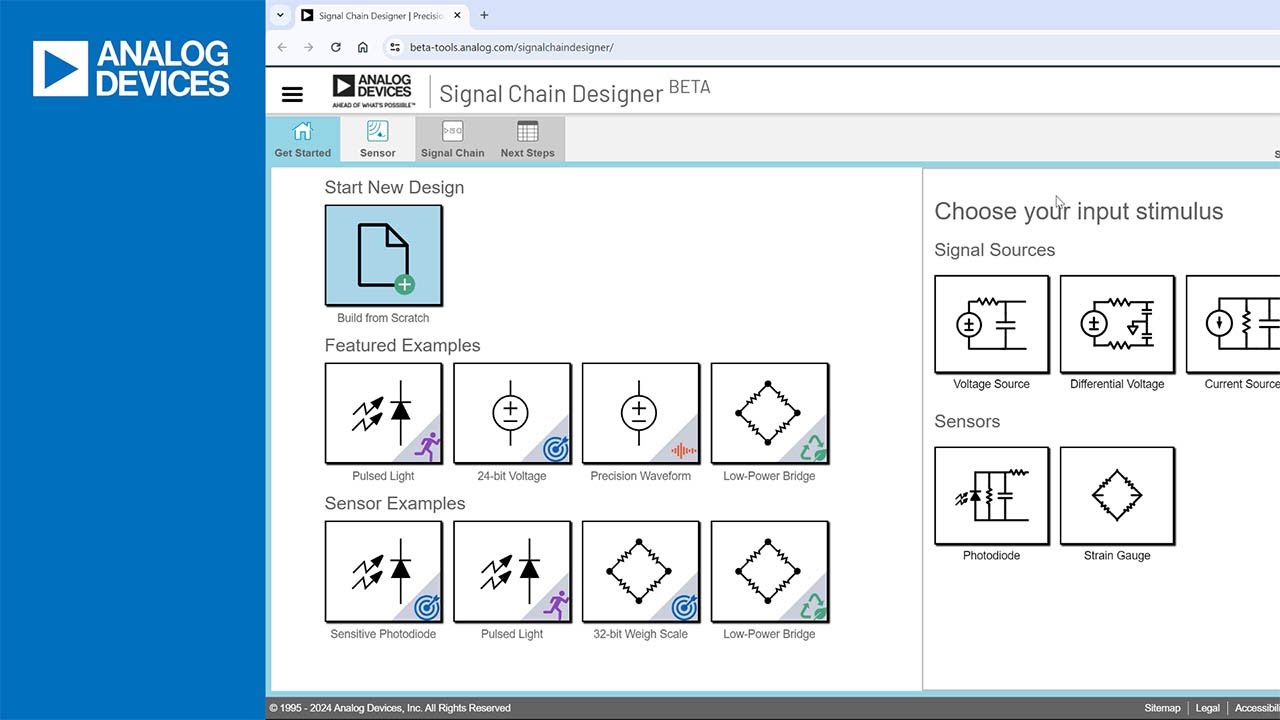Choose the Differential Voltage stimulus
Viewport: 1280px width, 720px height.
click(1117, 324)
